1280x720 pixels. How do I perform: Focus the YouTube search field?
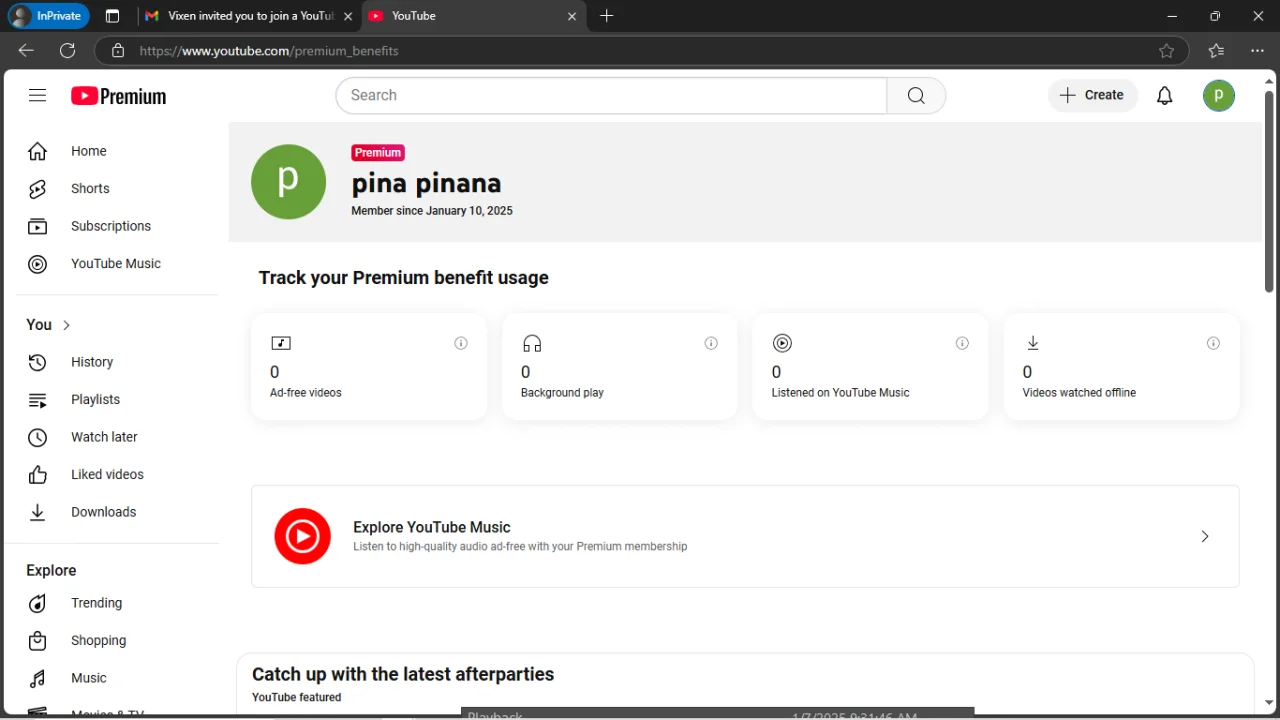click(x=611, y=95)
